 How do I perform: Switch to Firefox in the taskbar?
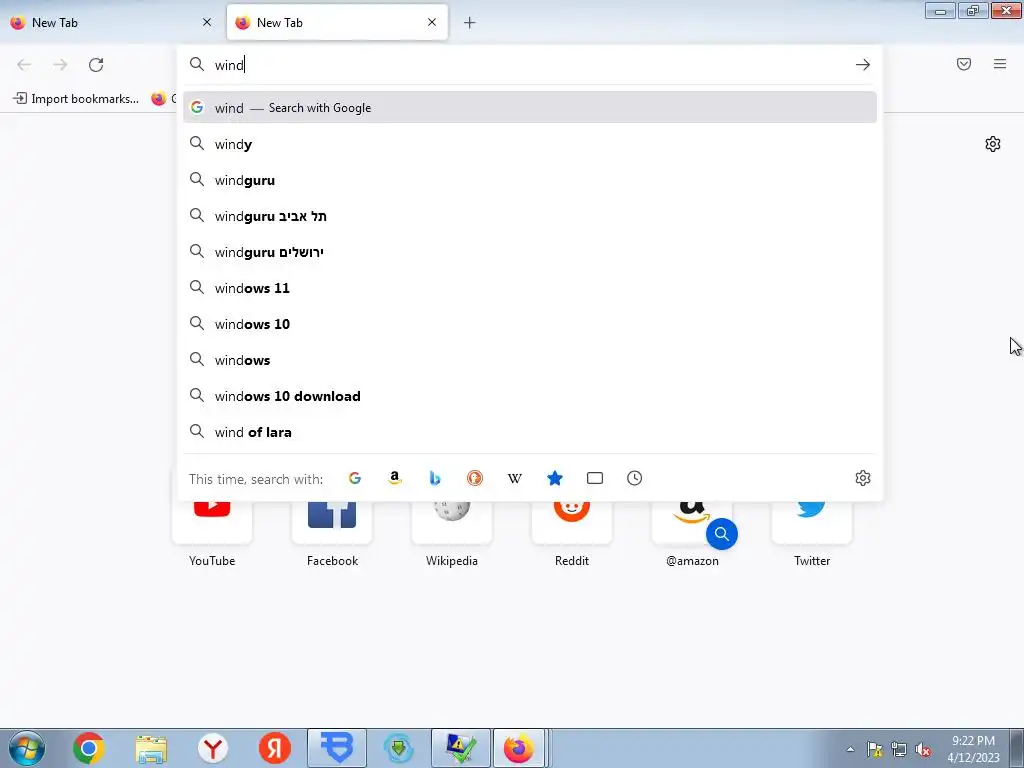(519, 748)
